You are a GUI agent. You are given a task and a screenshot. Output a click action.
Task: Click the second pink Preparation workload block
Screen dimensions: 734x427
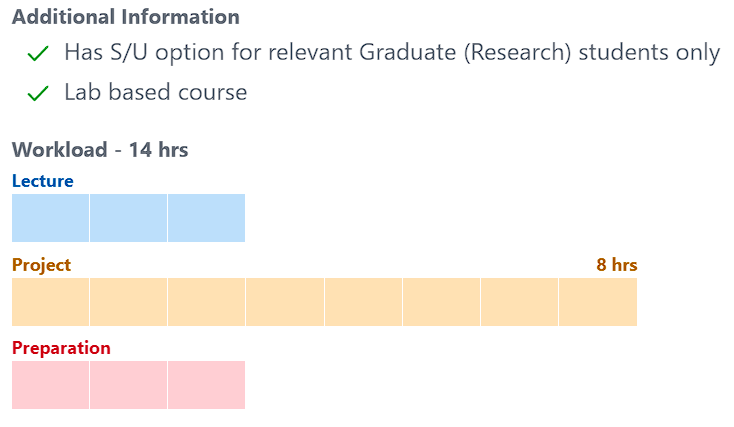click(128, 385)
